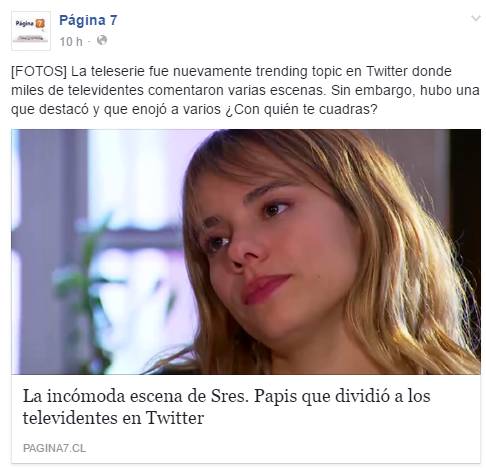
Task: Open the Página 7 page name link
Action: [x=88, y=20]
